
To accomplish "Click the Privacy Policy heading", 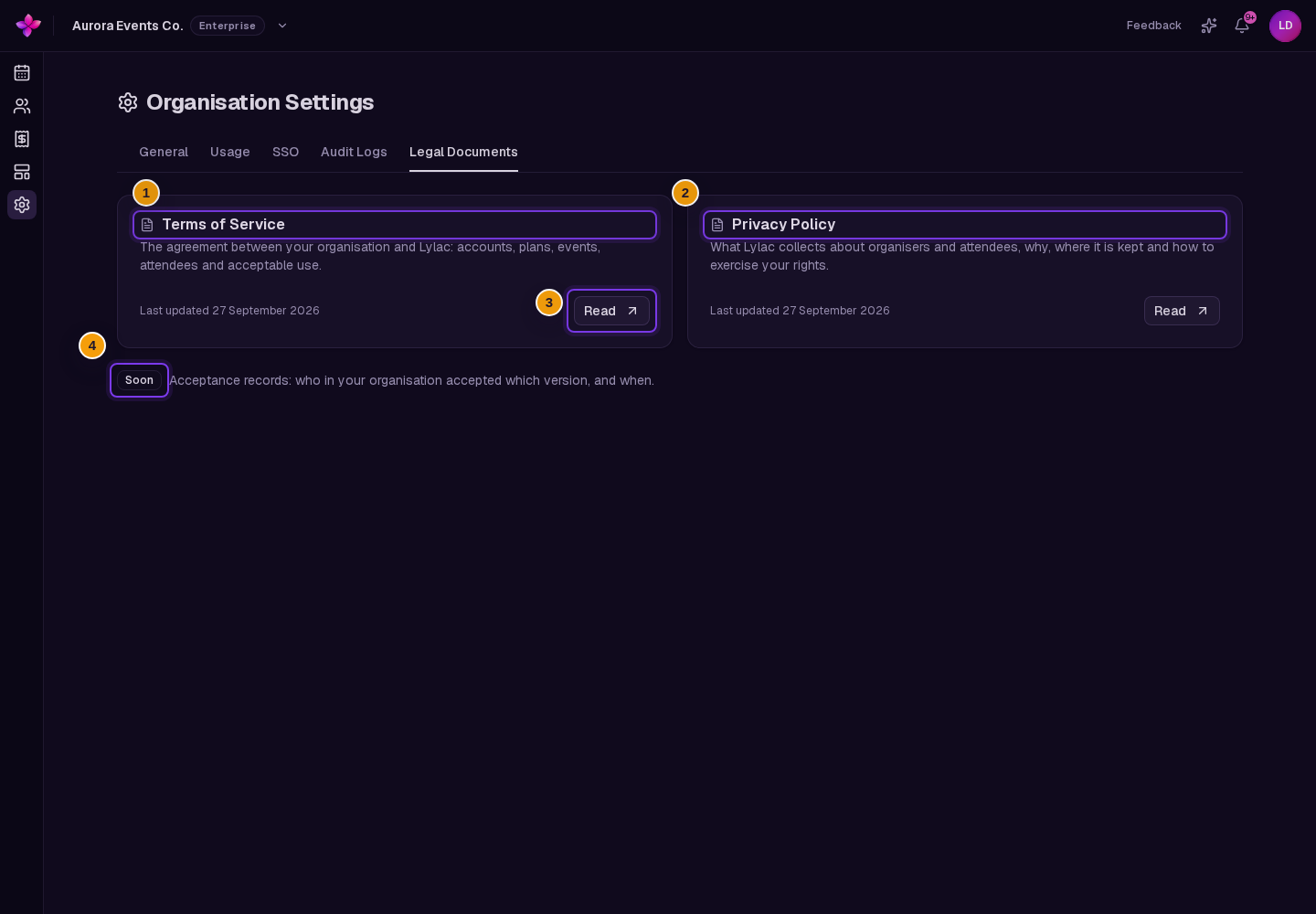I will (783, 225).
